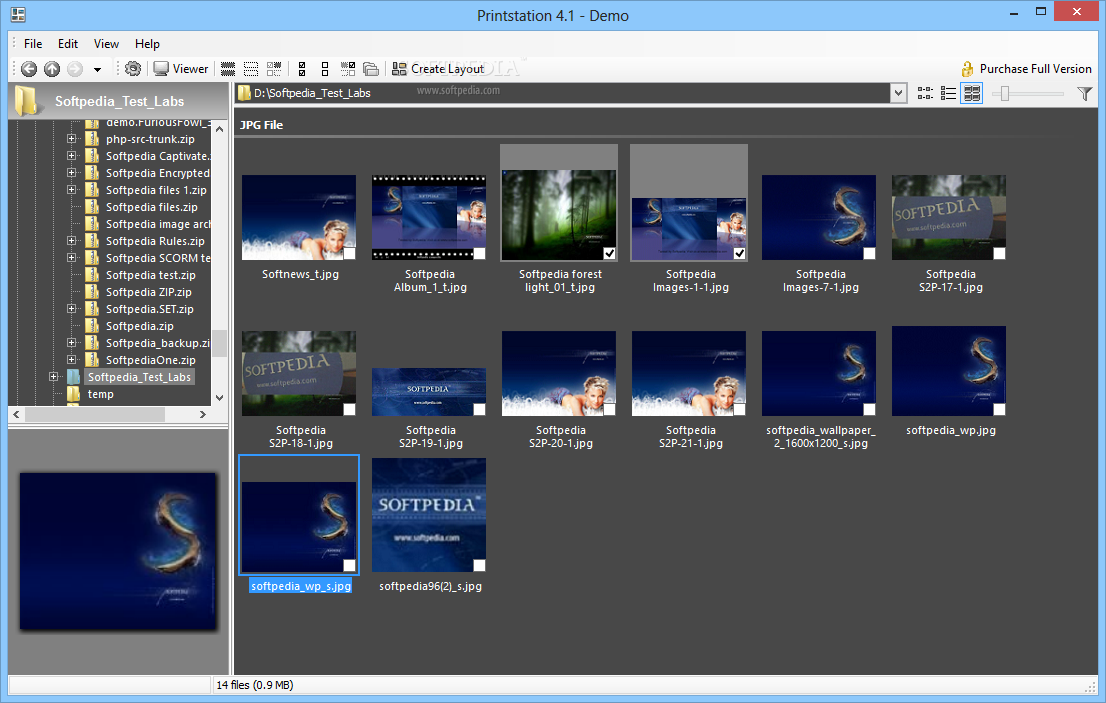Check the Softpedia Album_1_t.jpg checkbox
The height and width of the screenshot is (703, 1106).
point(480,253)
